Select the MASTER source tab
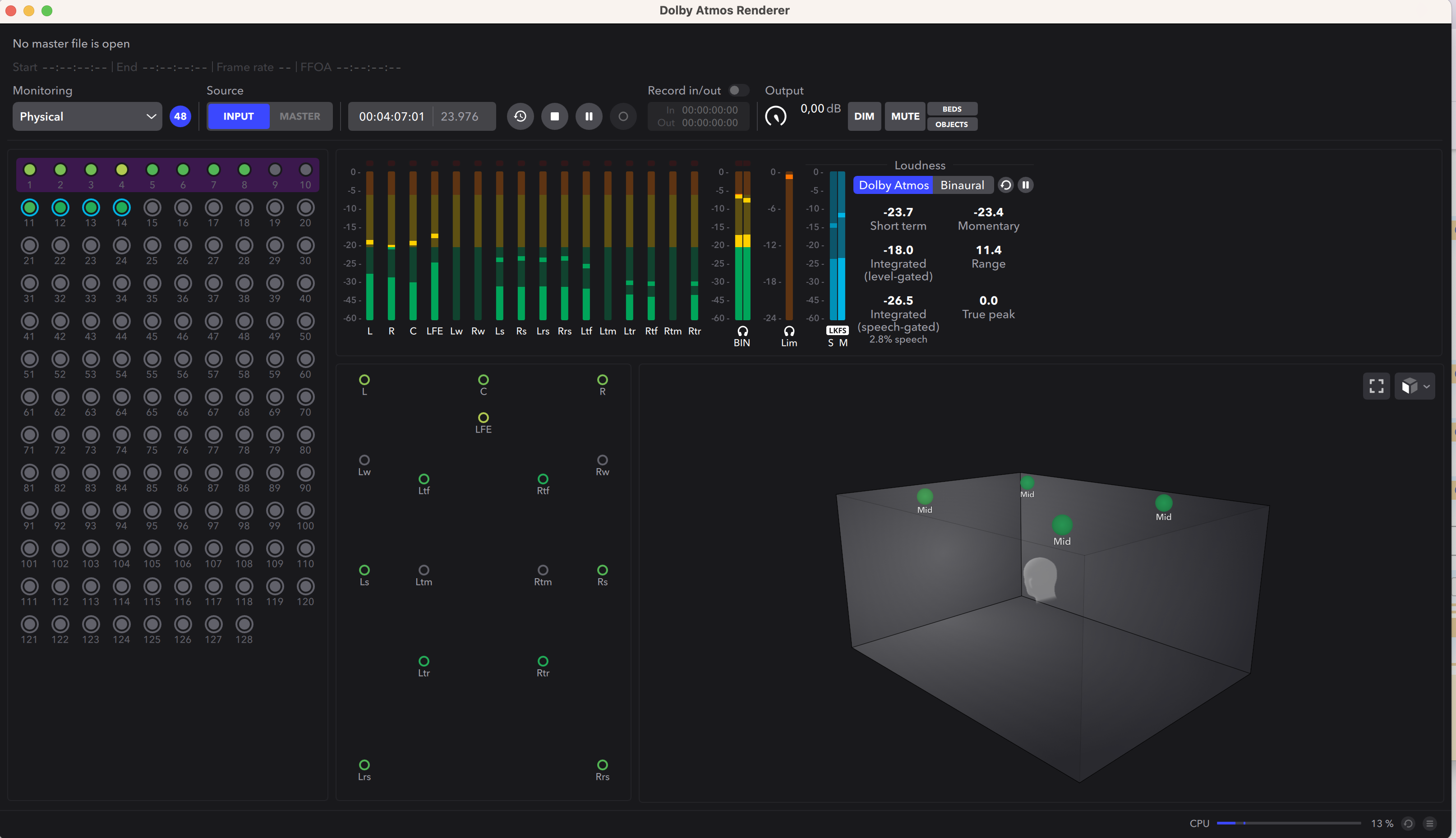 (300, 116)
